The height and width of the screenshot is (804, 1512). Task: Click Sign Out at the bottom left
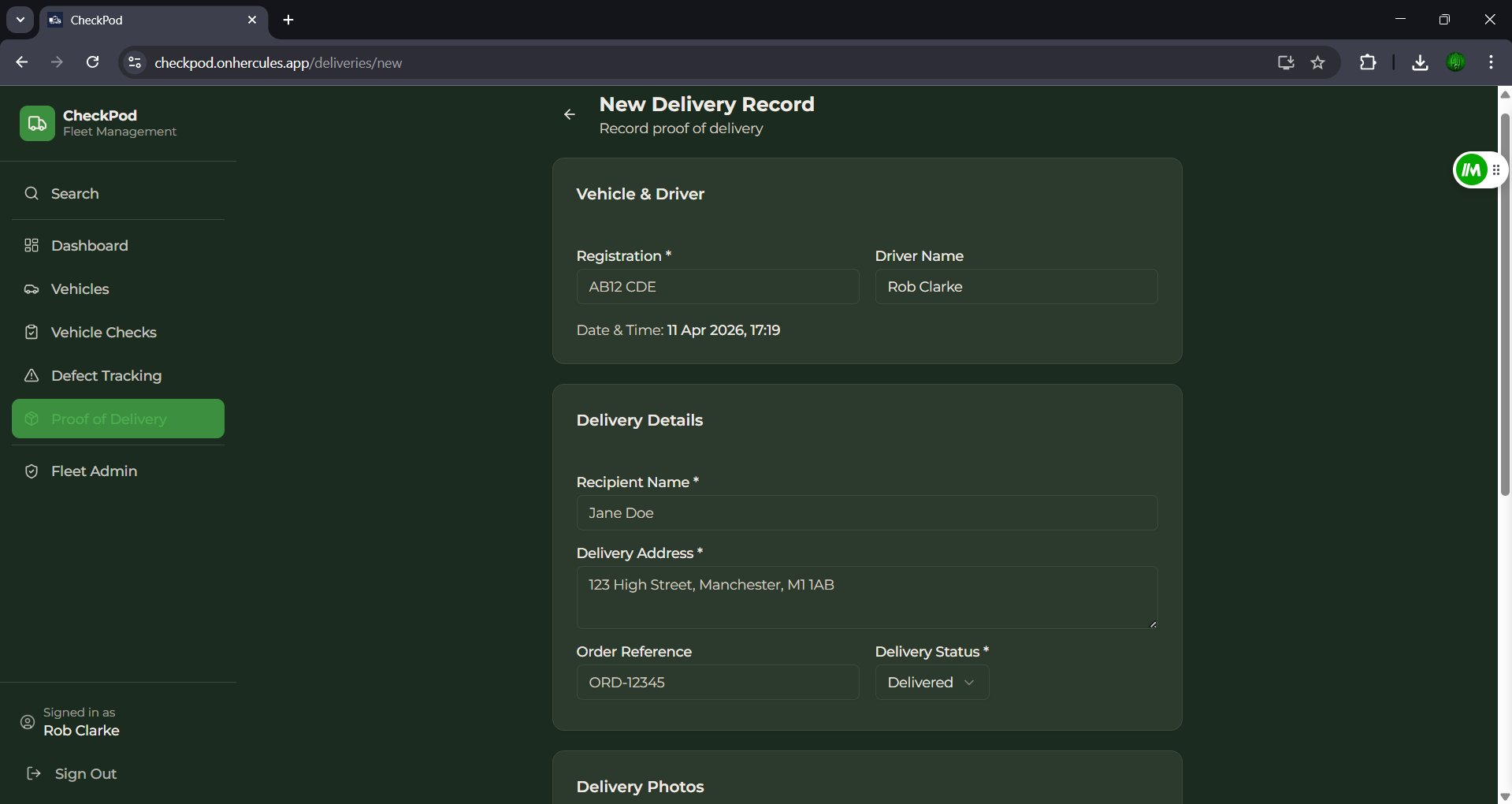click(x=85, y=774)
